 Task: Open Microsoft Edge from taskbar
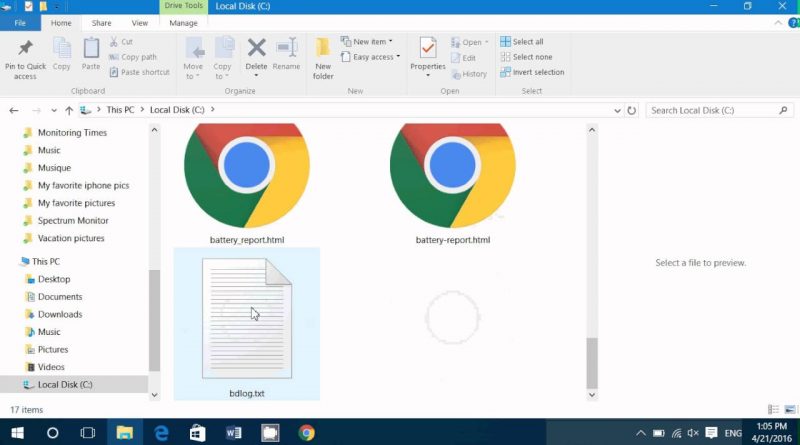(x=161, y=433)
